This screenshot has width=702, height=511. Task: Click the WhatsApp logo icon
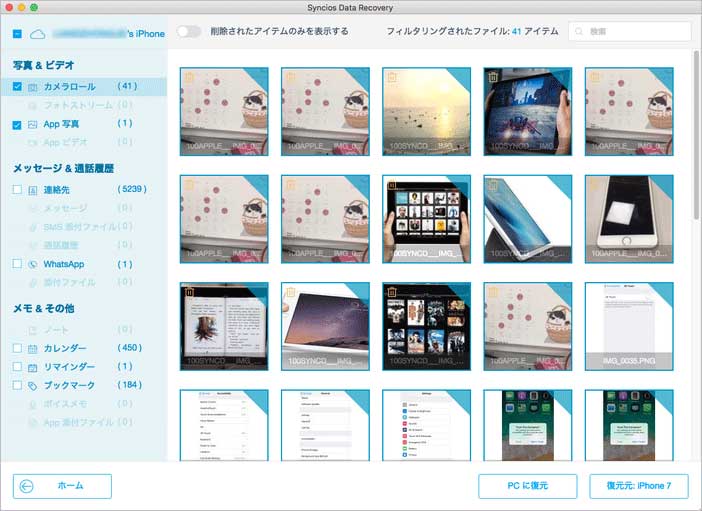(x=33, y=265)
